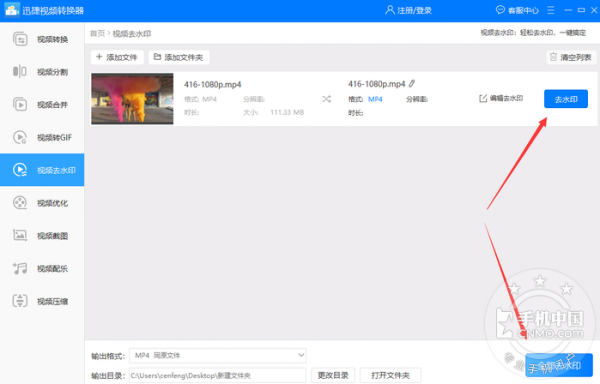Click the 去水印 button in file row
Image resolution: width=600 pixels, height=384 pixels.
[566, 99]
